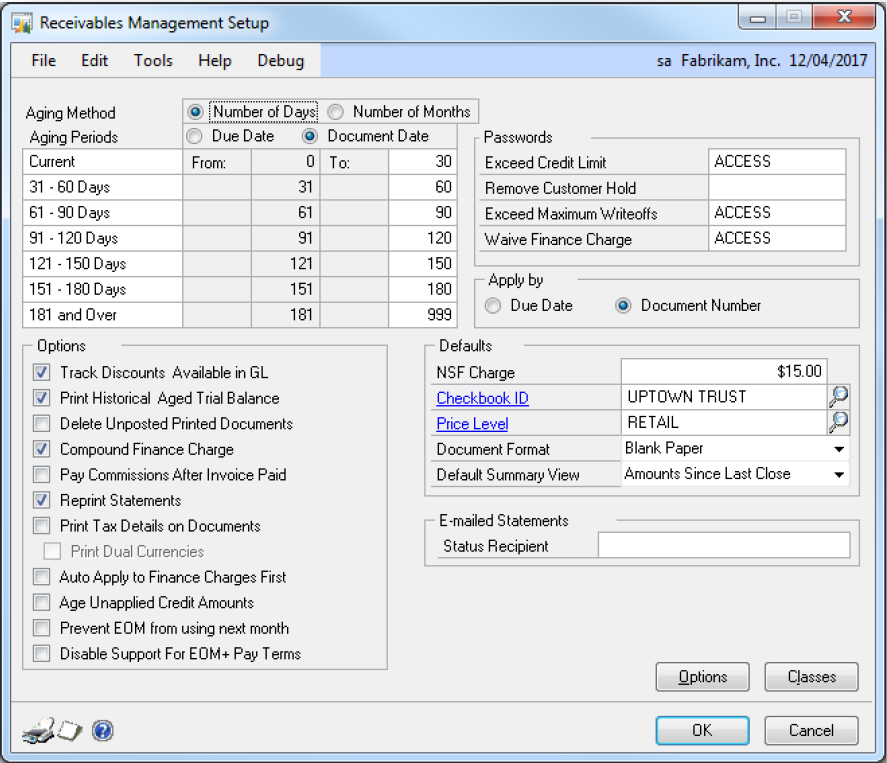This screenshot has width=887, height=763.
Task: Follow the Checkbook ID link
Action: coord(482,398)
